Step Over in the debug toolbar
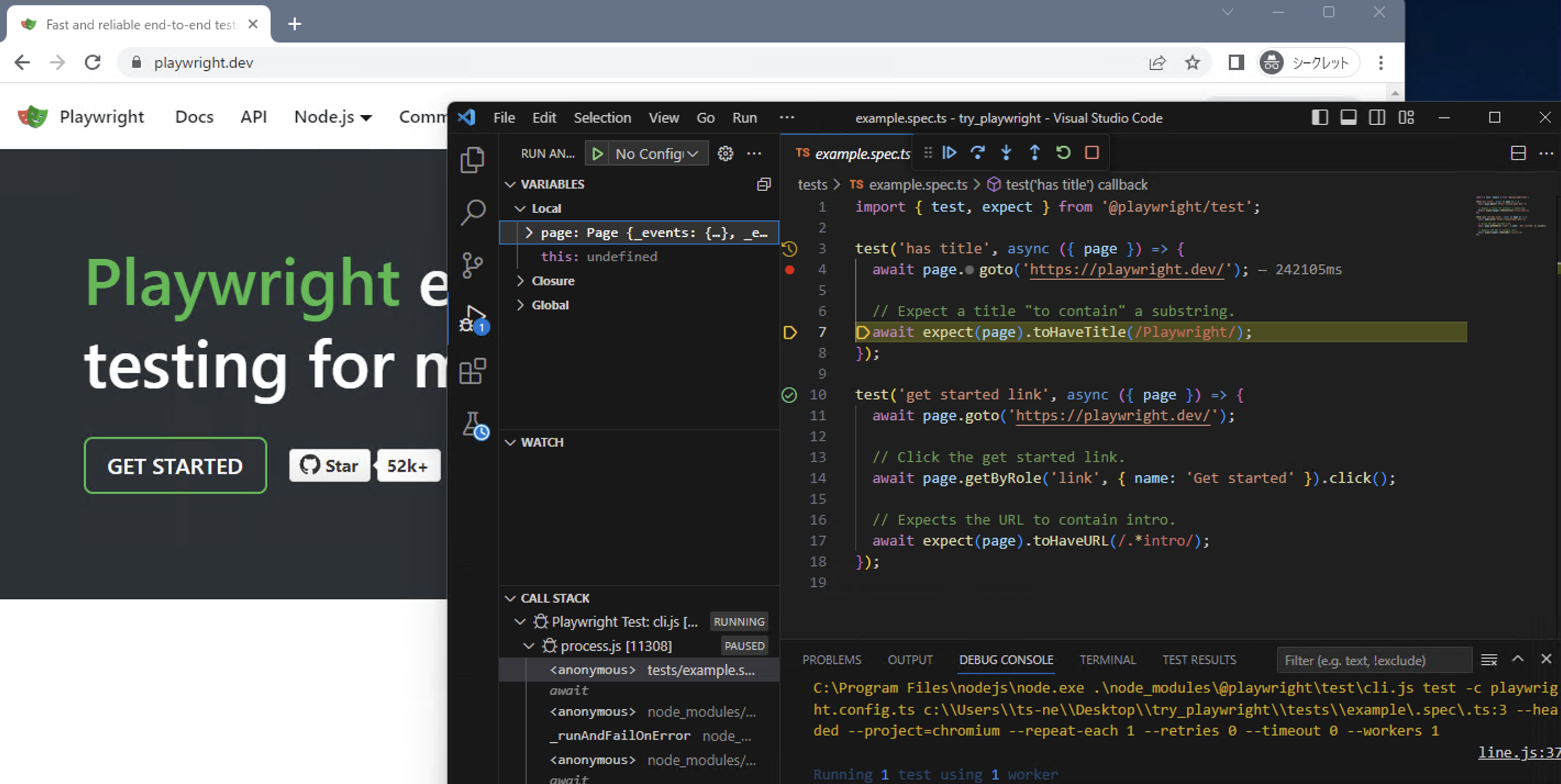This screenshot has width=1561, height=784. [978, 153]
